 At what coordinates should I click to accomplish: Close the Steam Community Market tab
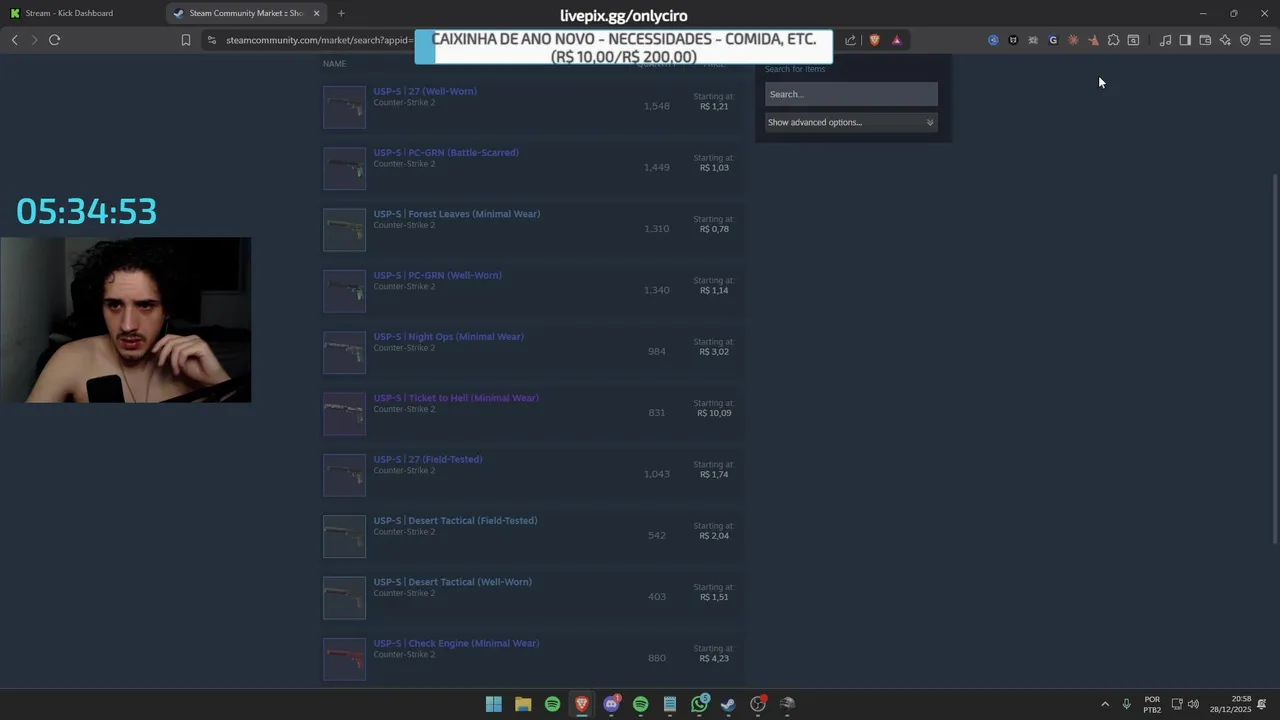click(x=317, y=13)
